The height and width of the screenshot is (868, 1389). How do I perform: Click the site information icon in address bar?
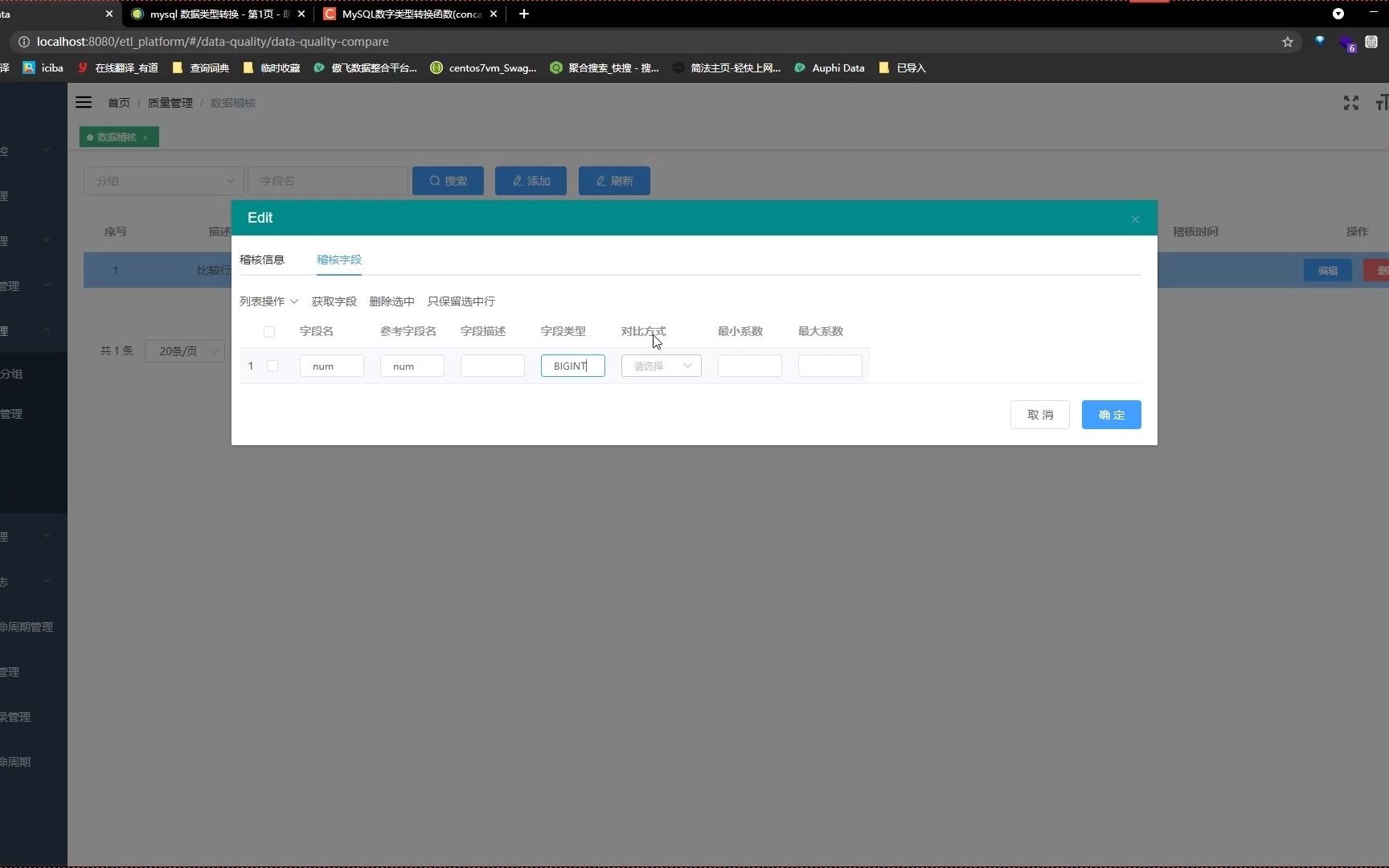coord(24,42)
